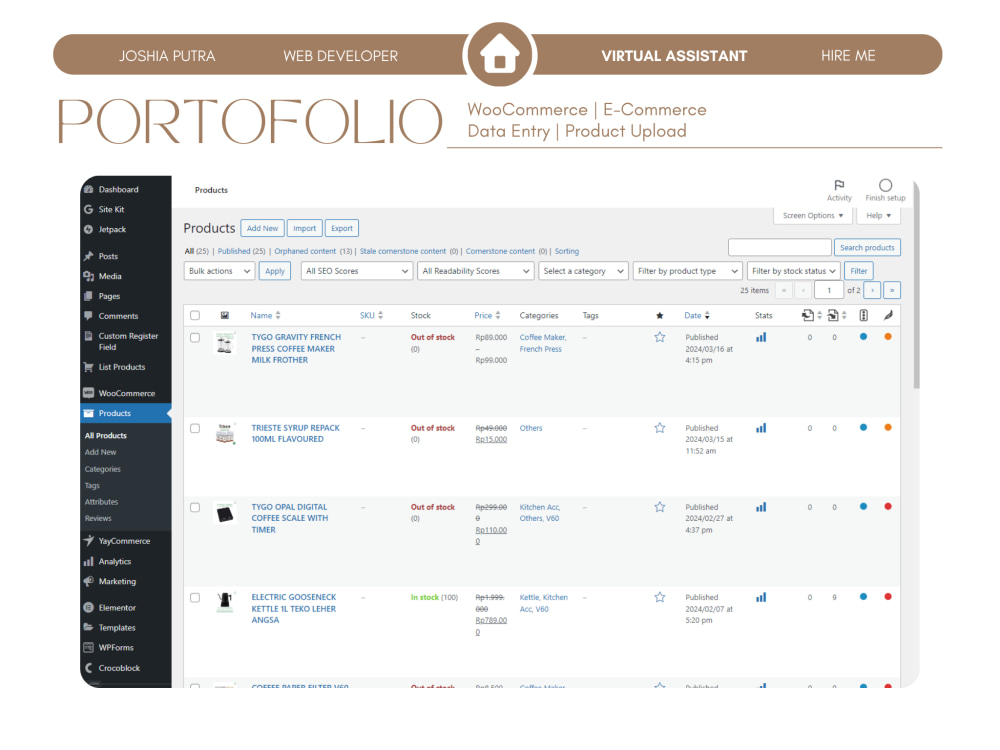Toggle the select-all products checkbox
The width and height of the screenshot is (1000, 750).
(x=195, y=315)
